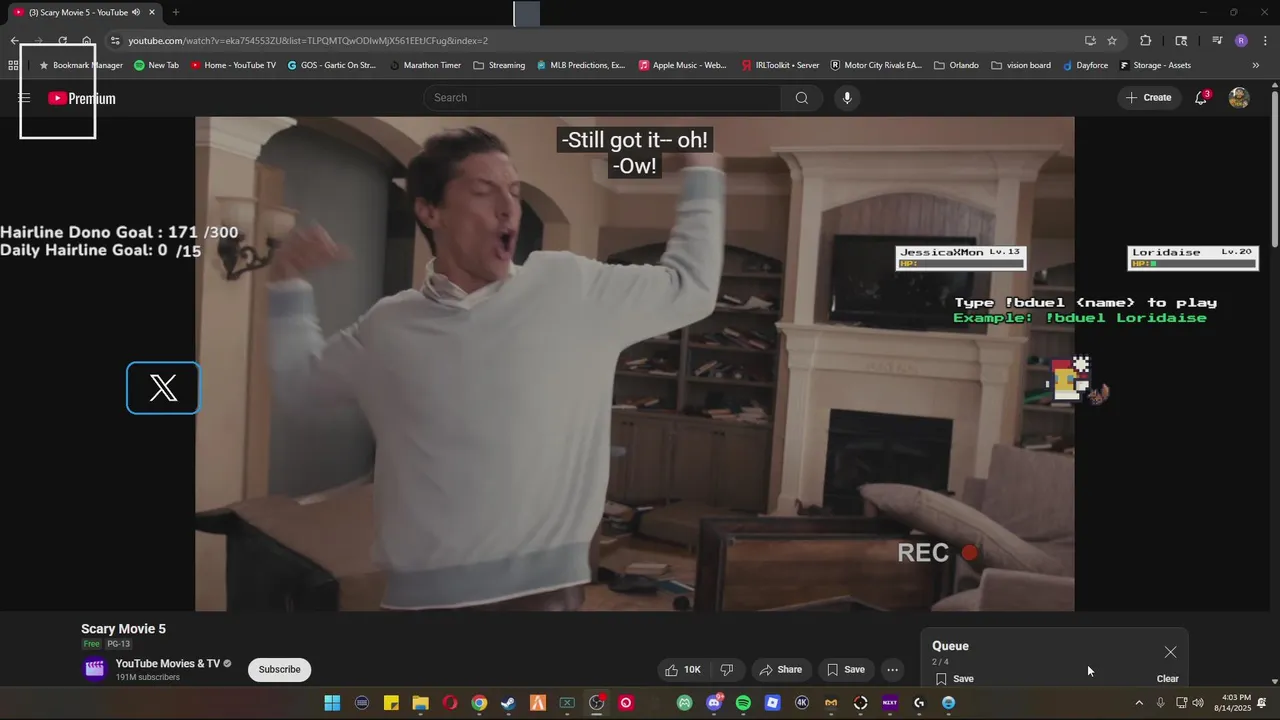Click the Share button
1280x720 pixels.
pyautogui.click(x=780, y=670)
